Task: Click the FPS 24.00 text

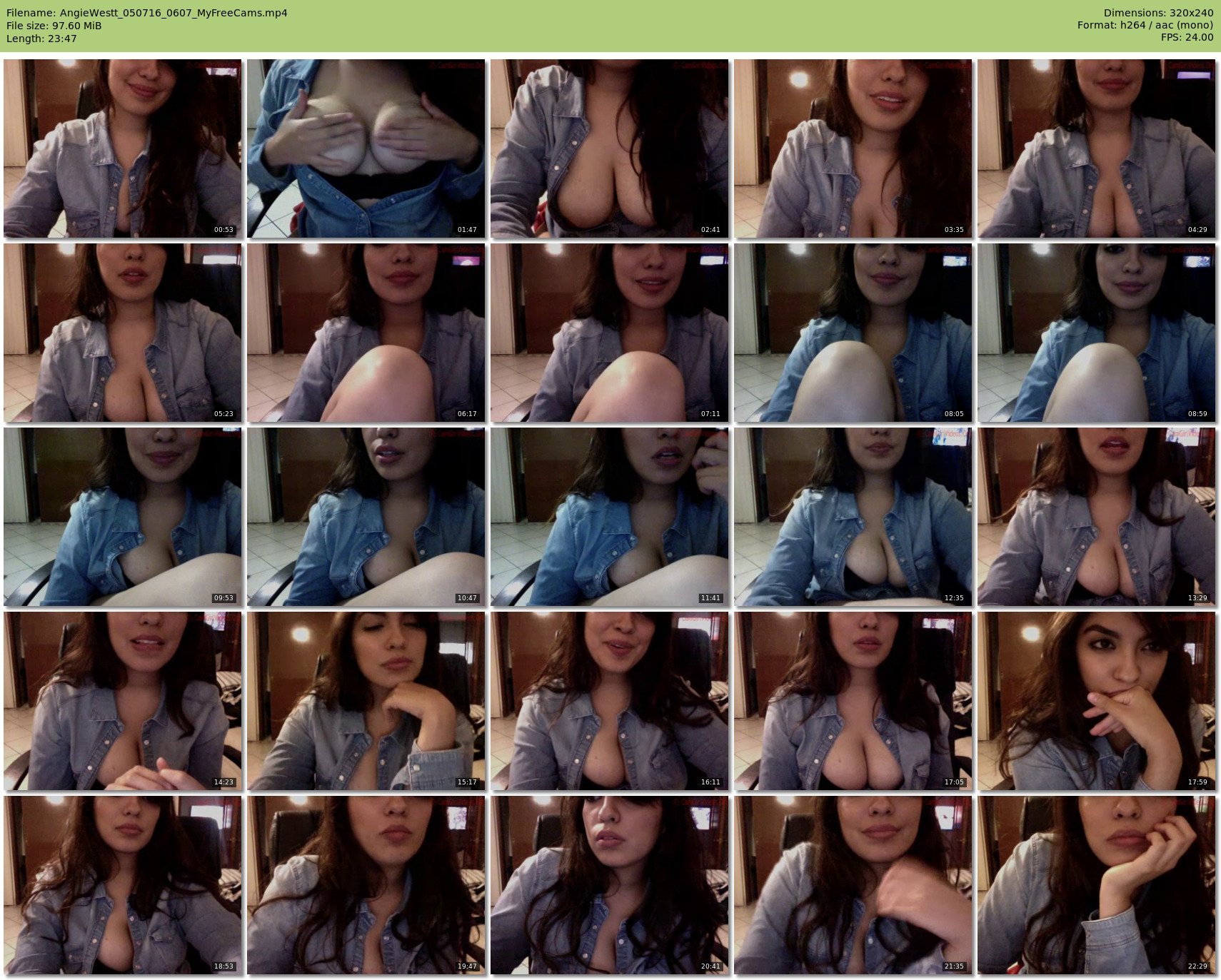Action: [x=1187, y=37]
